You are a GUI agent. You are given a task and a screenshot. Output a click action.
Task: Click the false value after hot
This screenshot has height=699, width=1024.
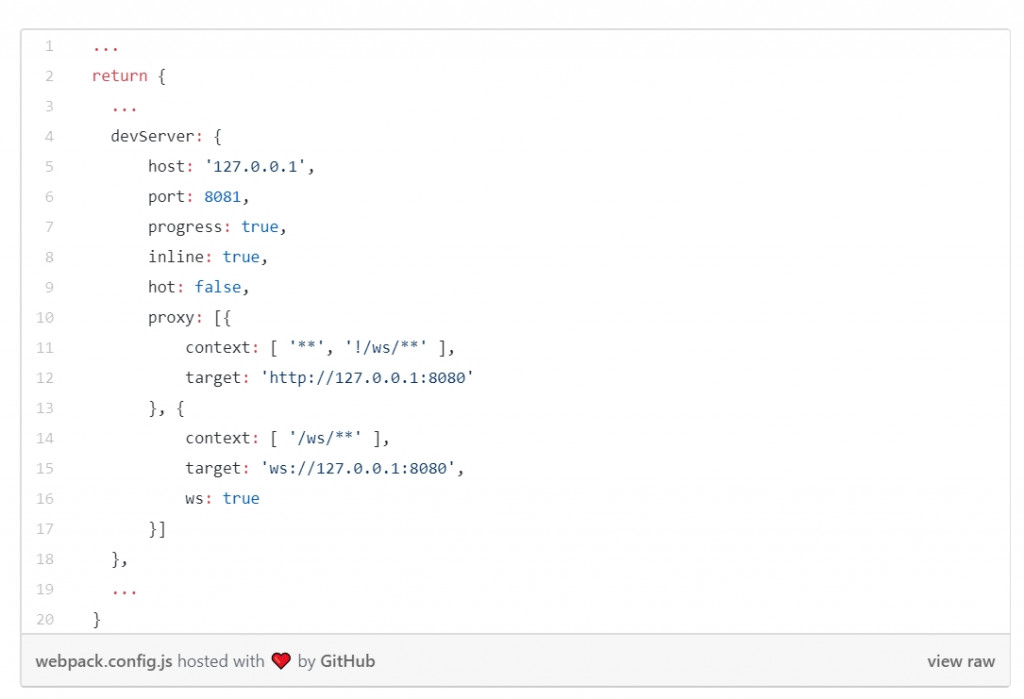[x=218, y=287]
